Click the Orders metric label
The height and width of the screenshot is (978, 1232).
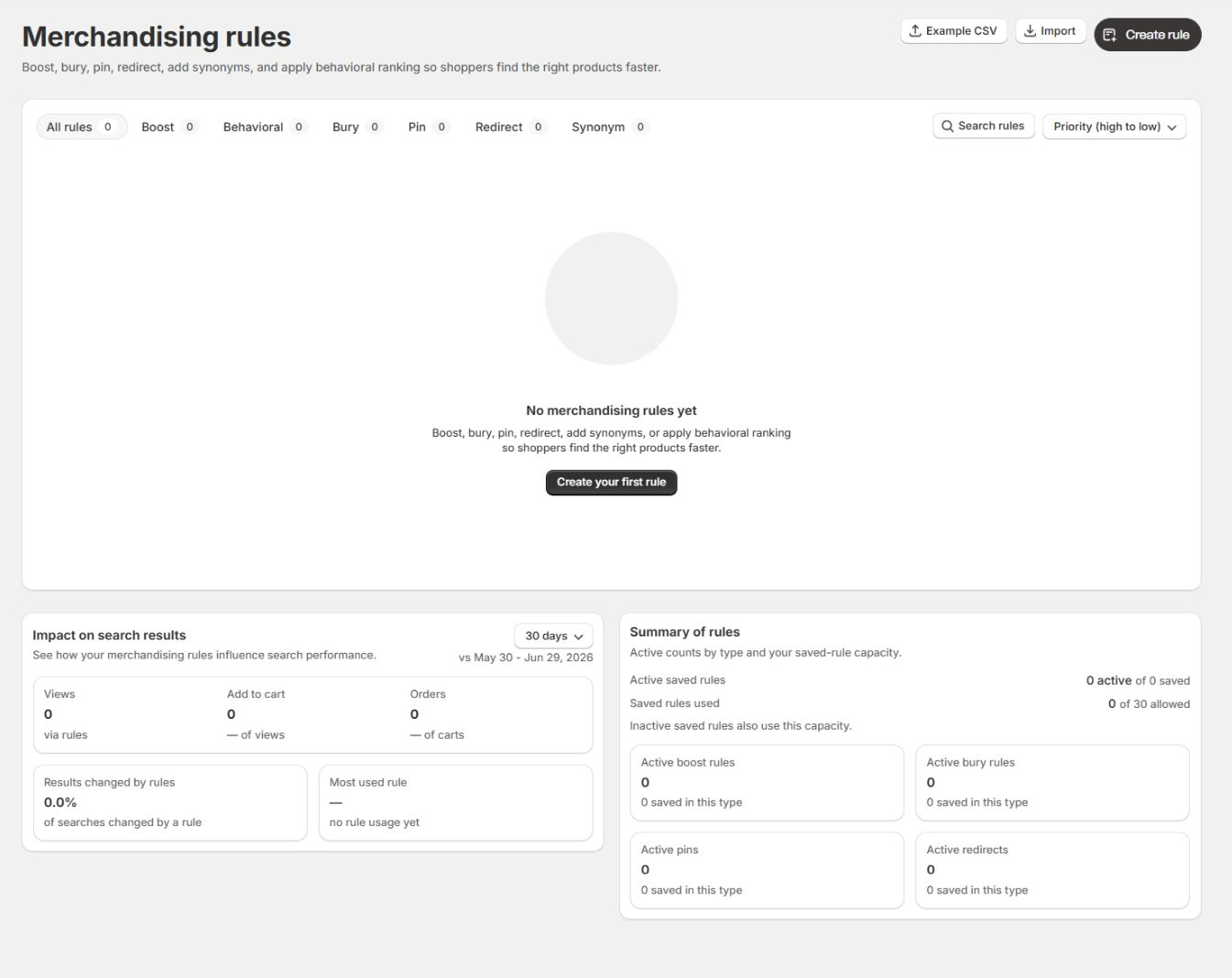coord(428,694)
